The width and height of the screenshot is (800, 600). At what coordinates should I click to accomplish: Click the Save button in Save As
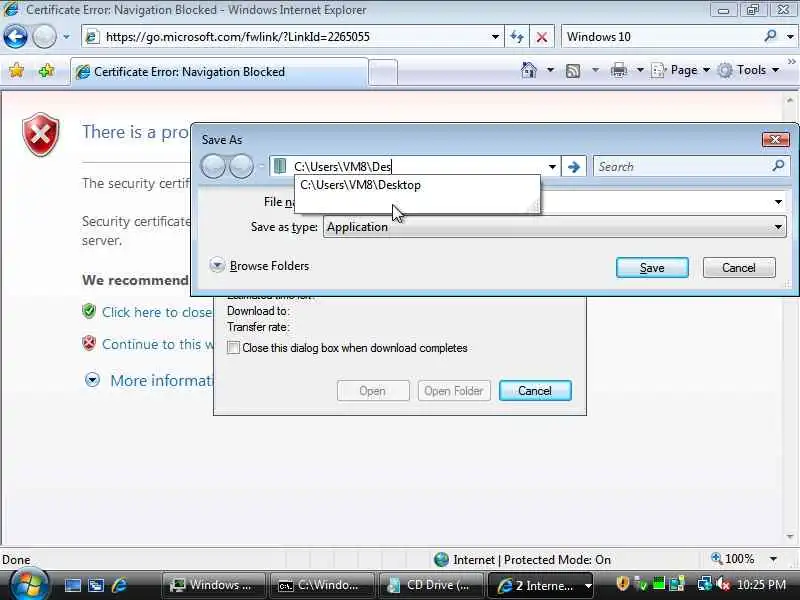[652, 267]
